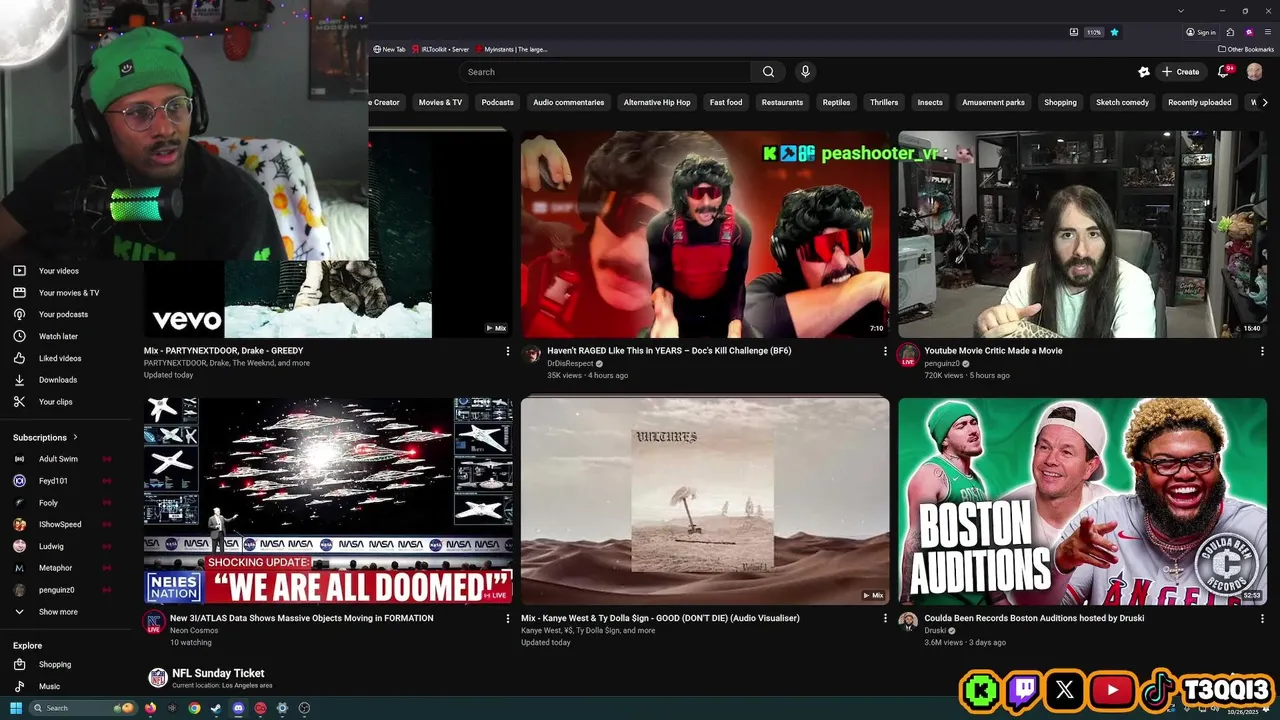Click browser Sign in button
The height and width of the screenshot is (720, 1280).
(1201, 32)
